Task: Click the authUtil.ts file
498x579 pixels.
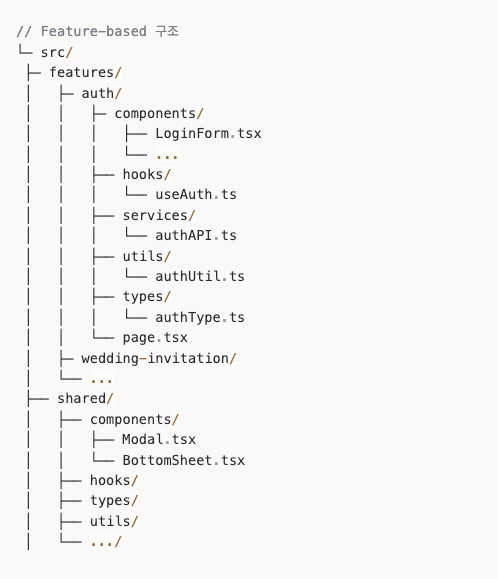Action: pos(200,276)
